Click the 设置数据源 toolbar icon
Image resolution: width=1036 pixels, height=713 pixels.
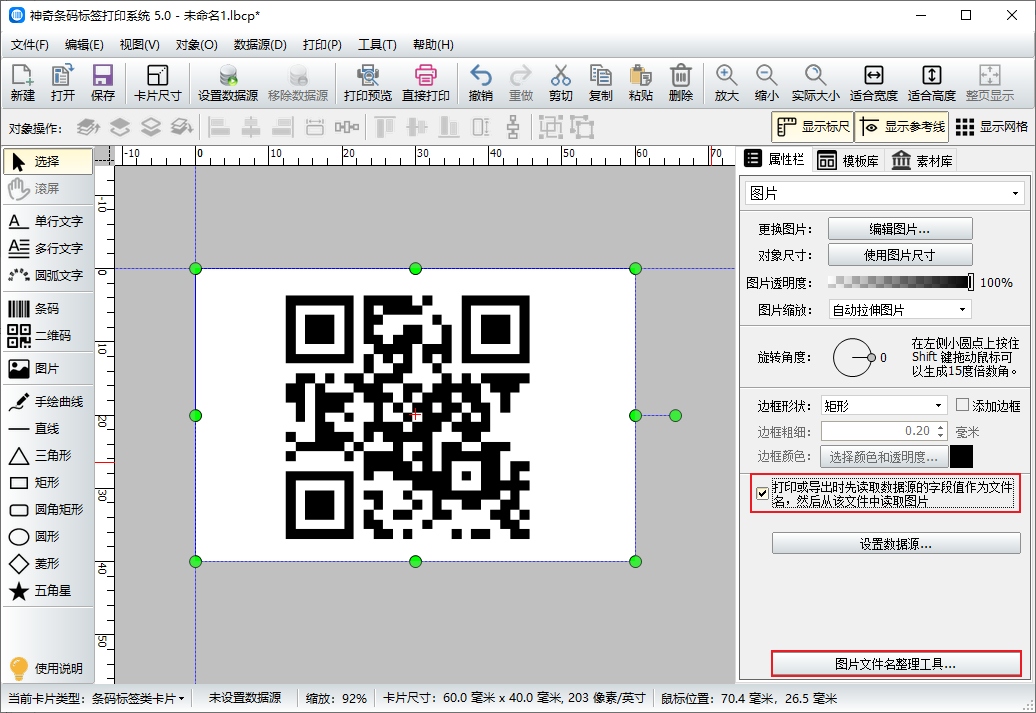pos(228,83)
